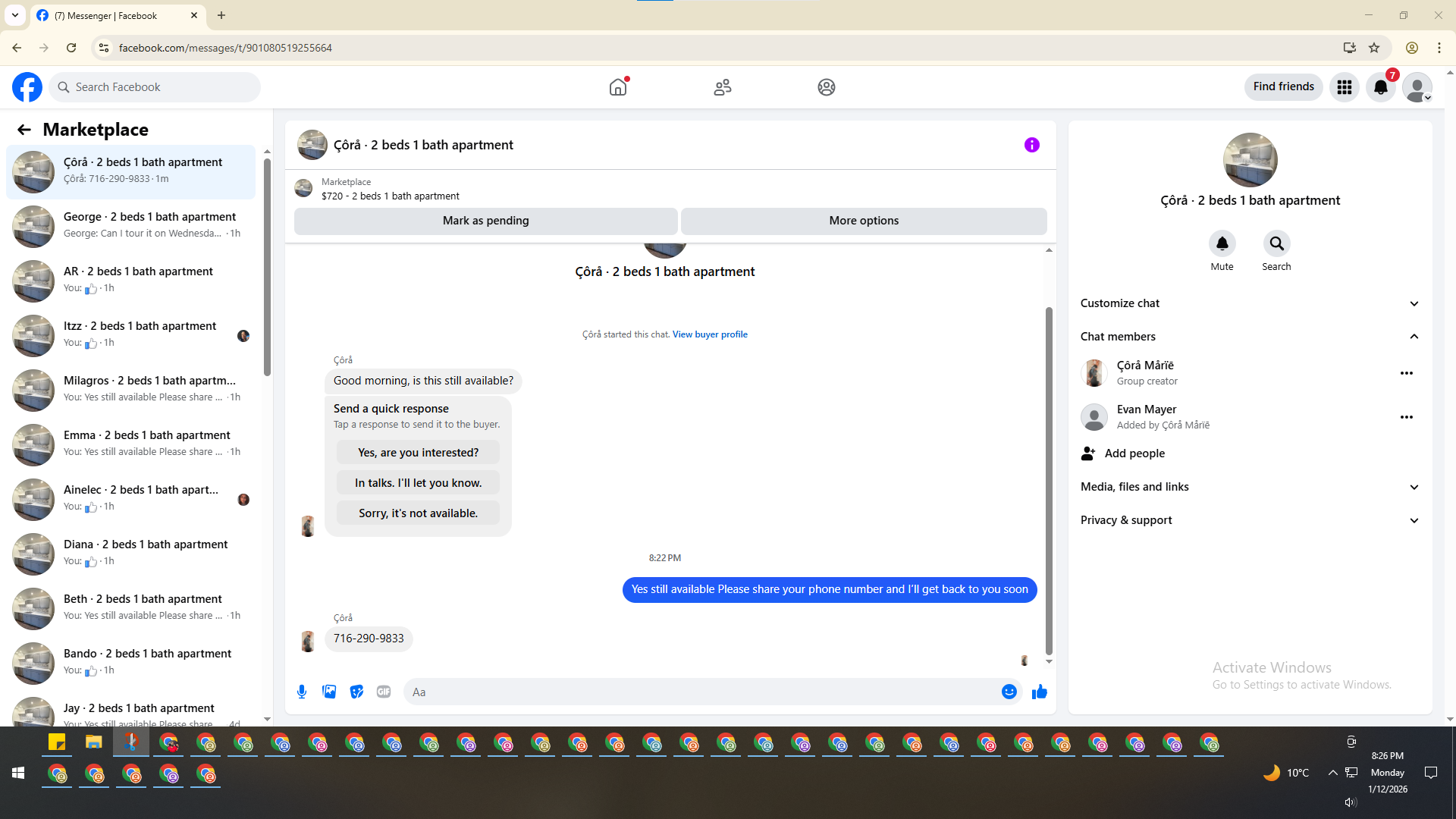Open the Facebook notifications bell
The width and height of the screenshot is (1456, 819).
point(1381,87)
